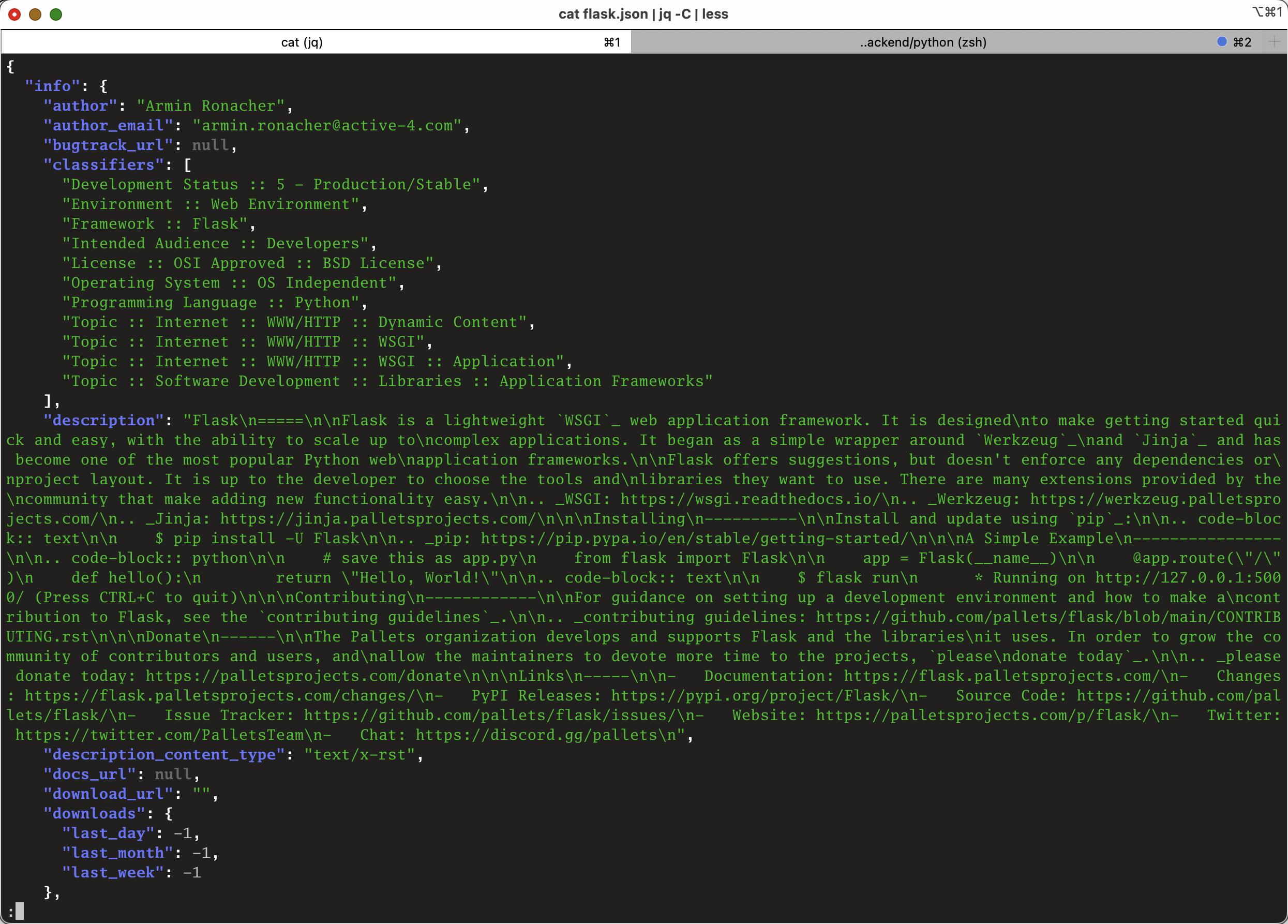The height and width of the screenshot is (924, 1288).
Task: Click the "docs_url" key
Action: tap(89, 774)
